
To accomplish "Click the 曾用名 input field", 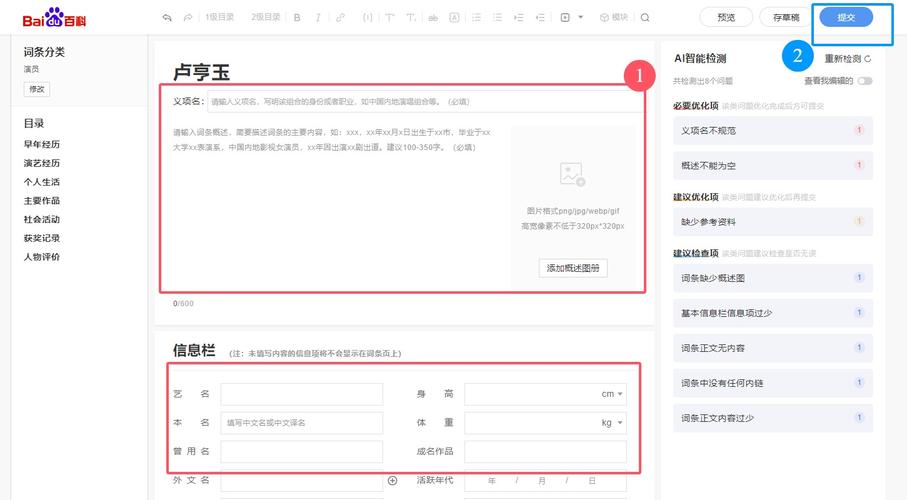I will [x=301, y=451].
